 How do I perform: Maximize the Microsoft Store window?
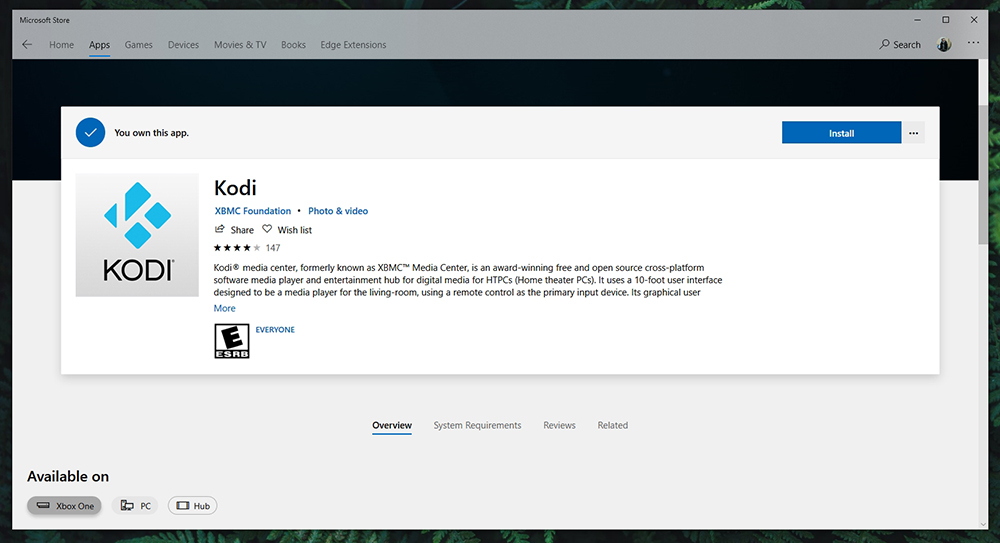946,20
